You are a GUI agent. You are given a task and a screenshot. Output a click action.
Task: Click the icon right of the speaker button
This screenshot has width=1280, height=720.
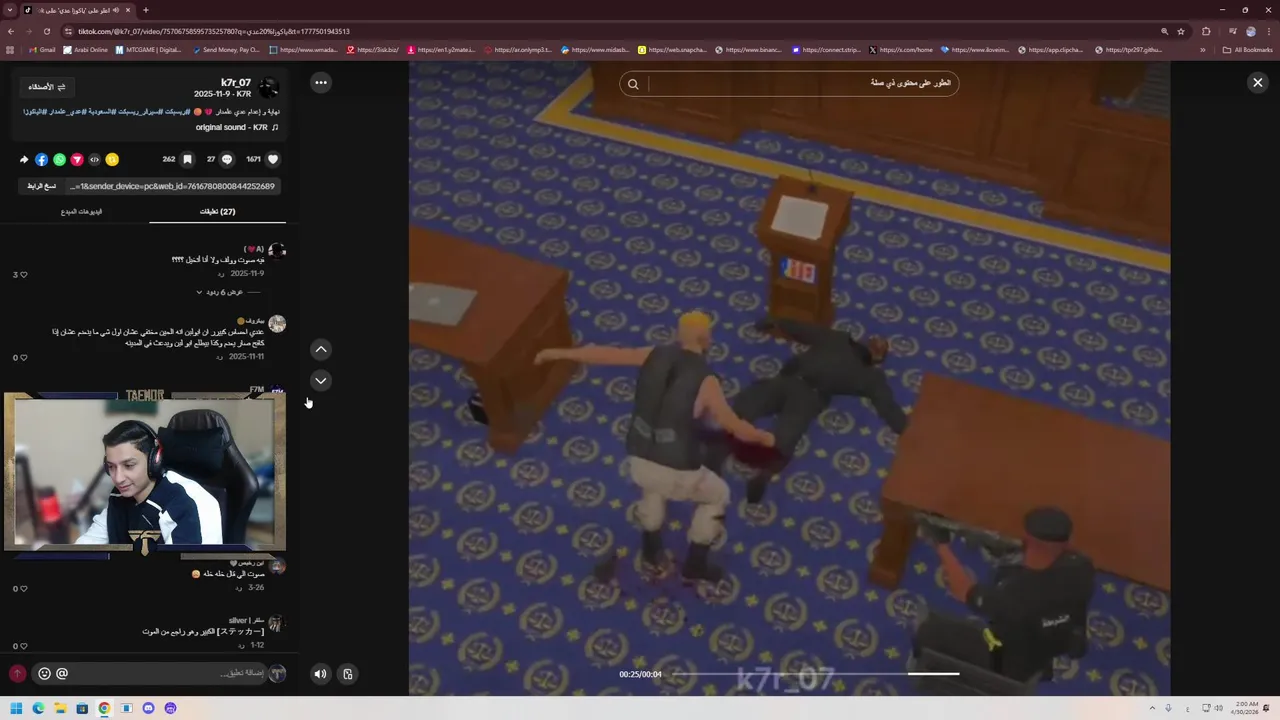tap(347, 674)
